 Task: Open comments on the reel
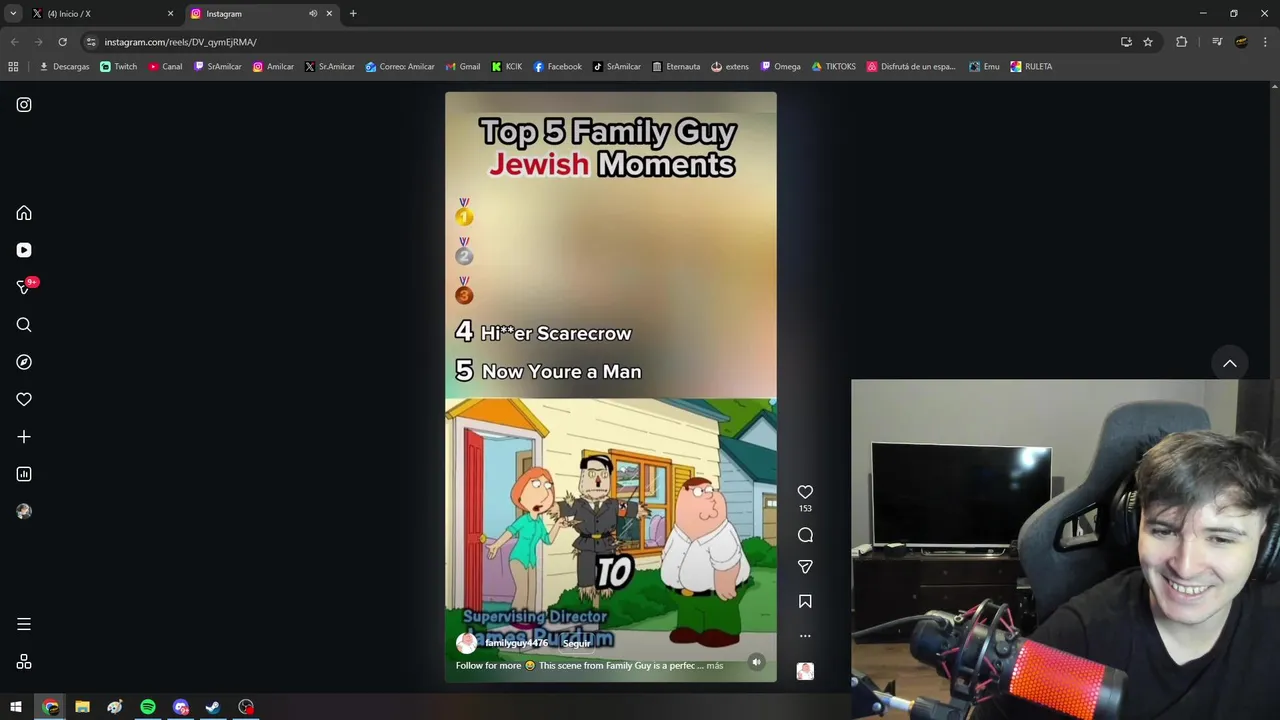coord(805,535)
